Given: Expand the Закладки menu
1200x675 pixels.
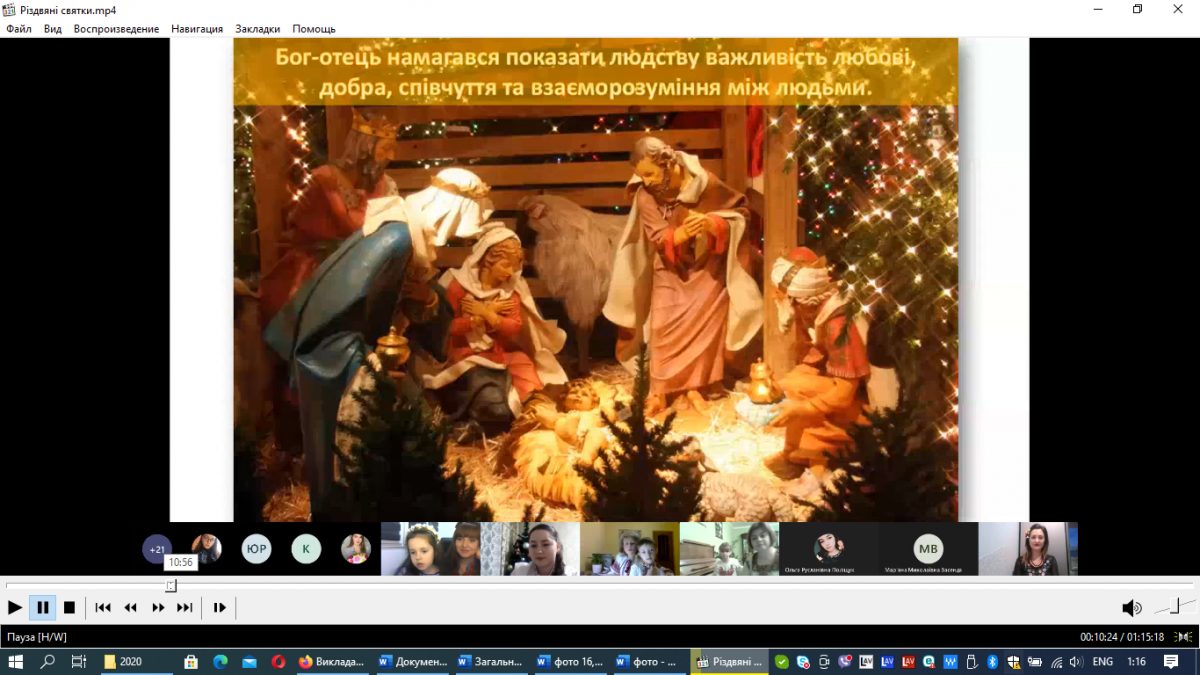Looking at the screenshot, I should click(x=257, y=29).
